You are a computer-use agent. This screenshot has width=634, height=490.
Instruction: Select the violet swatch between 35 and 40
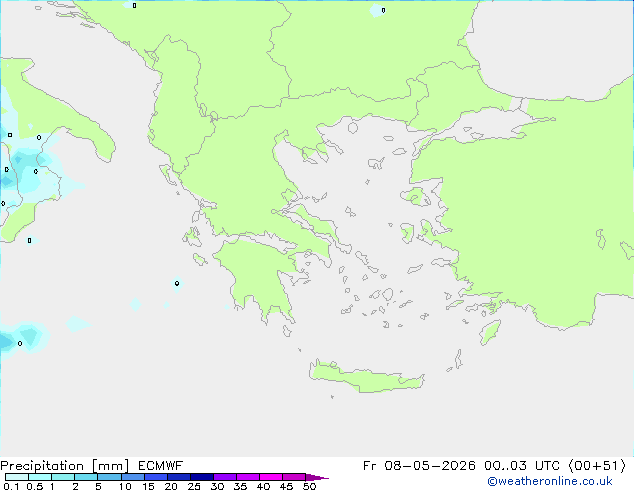tap(248, 477)
